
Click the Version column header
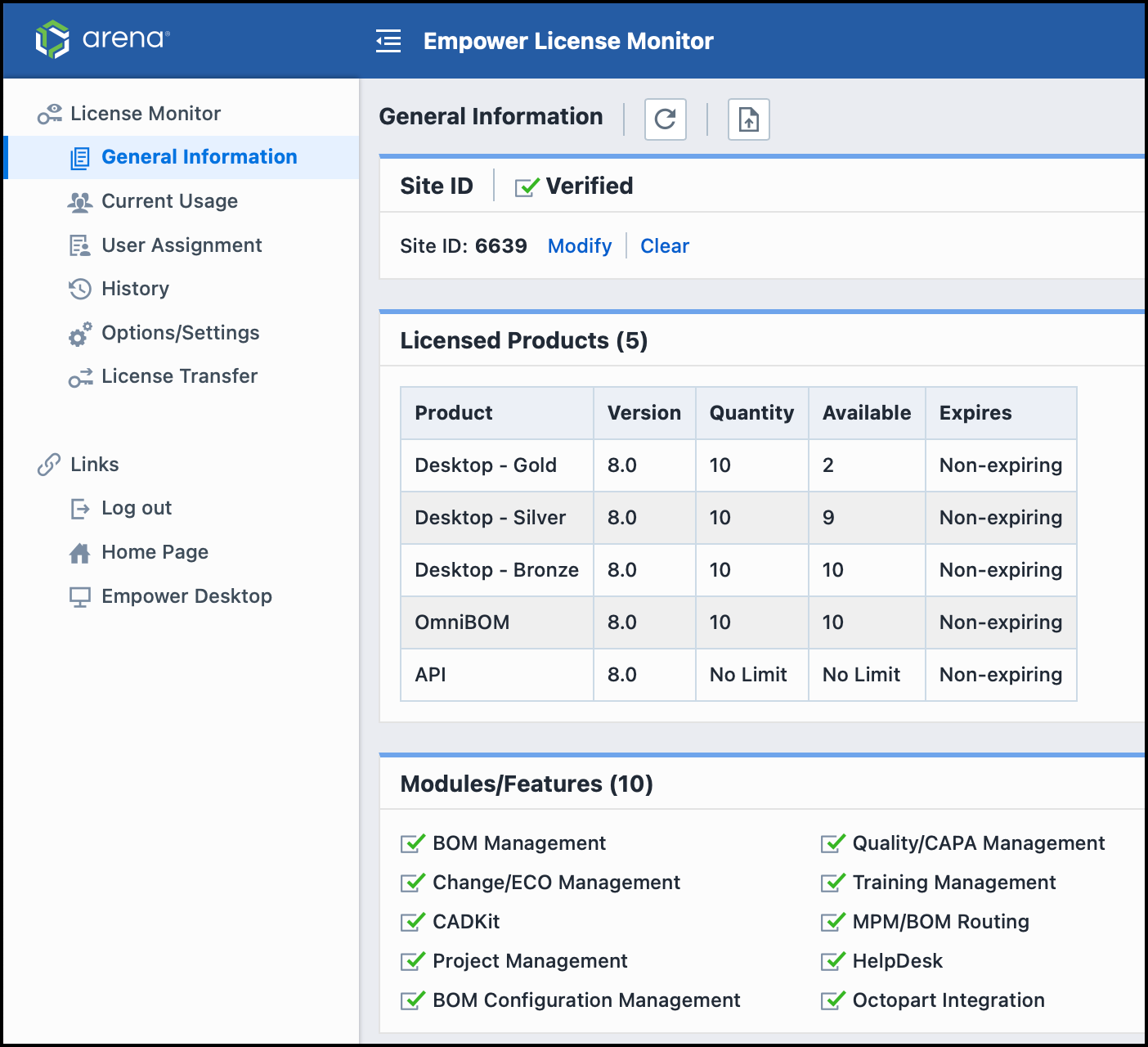point(644,413)
